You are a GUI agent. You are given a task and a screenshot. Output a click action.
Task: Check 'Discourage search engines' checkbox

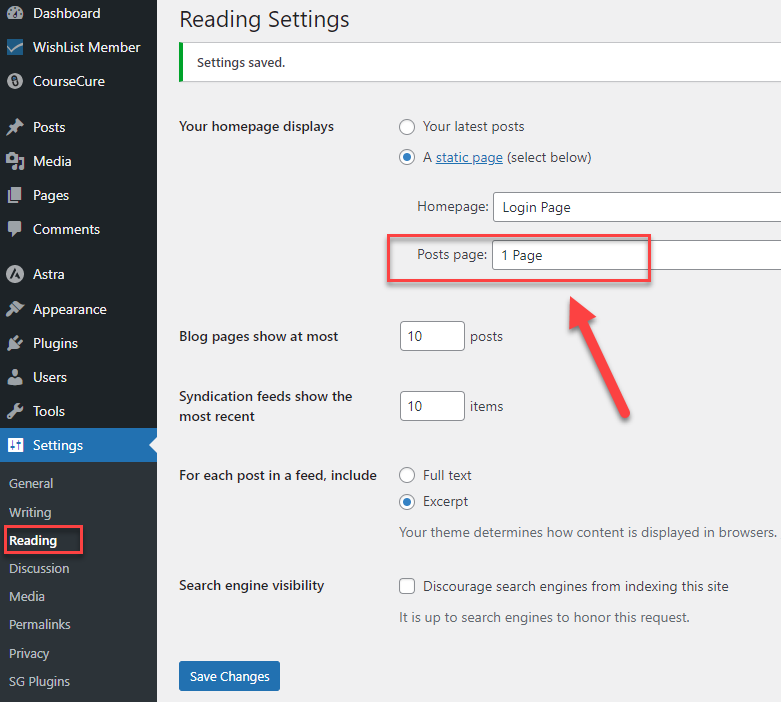click(407, 586)
